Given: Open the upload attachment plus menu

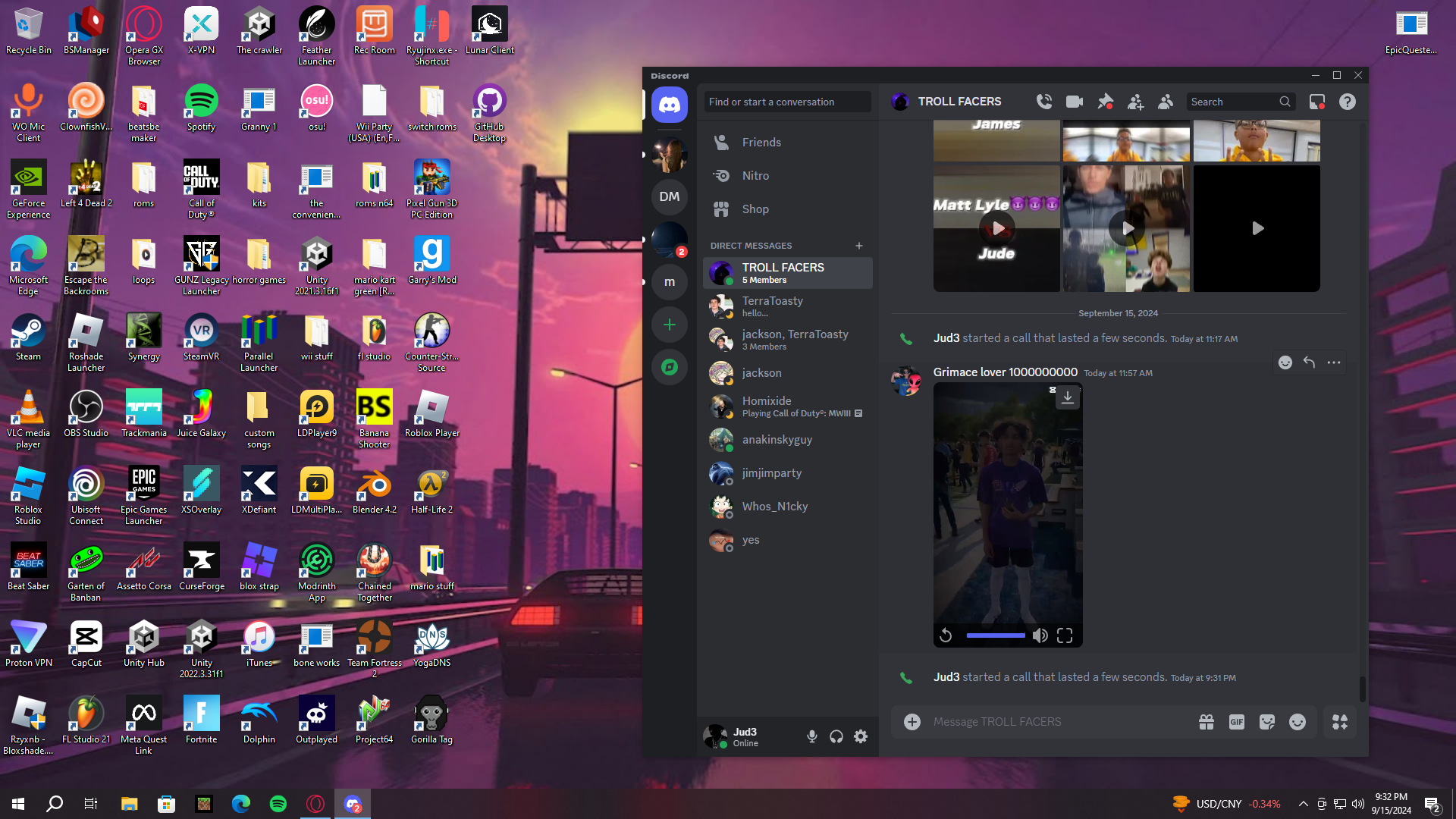Looking at the screenshot, I should (x=912, y=722).
